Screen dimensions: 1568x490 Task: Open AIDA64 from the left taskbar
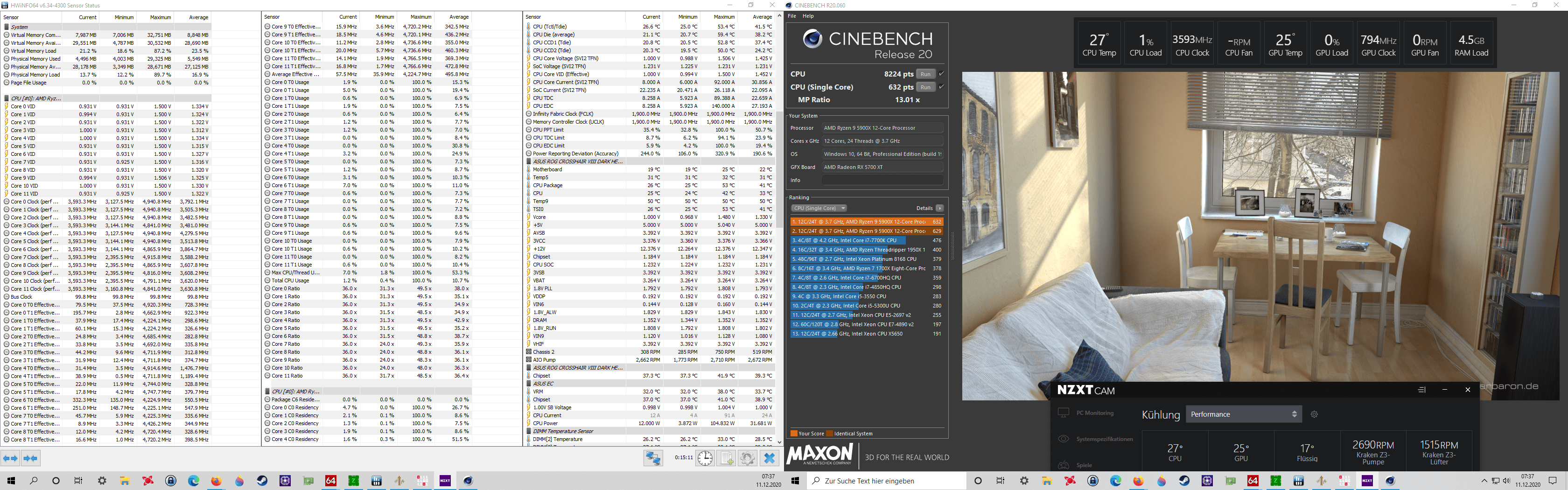(330, 481)
